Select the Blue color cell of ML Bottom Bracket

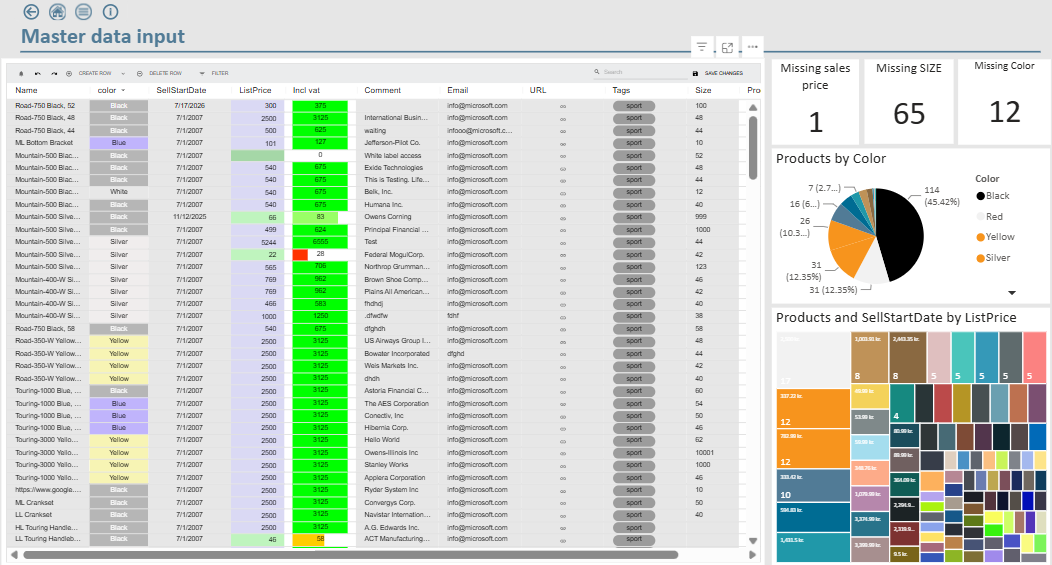coord(119,143)
